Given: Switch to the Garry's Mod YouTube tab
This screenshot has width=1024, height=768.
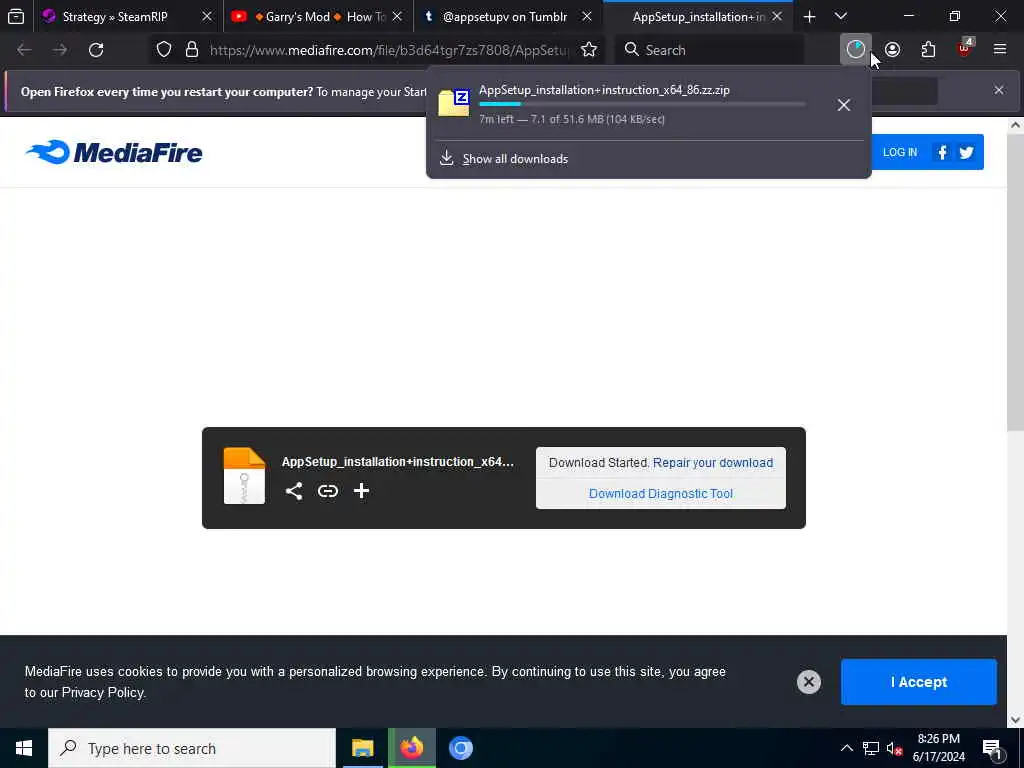Looking at the screenshot, I should (x=318, y=16).
